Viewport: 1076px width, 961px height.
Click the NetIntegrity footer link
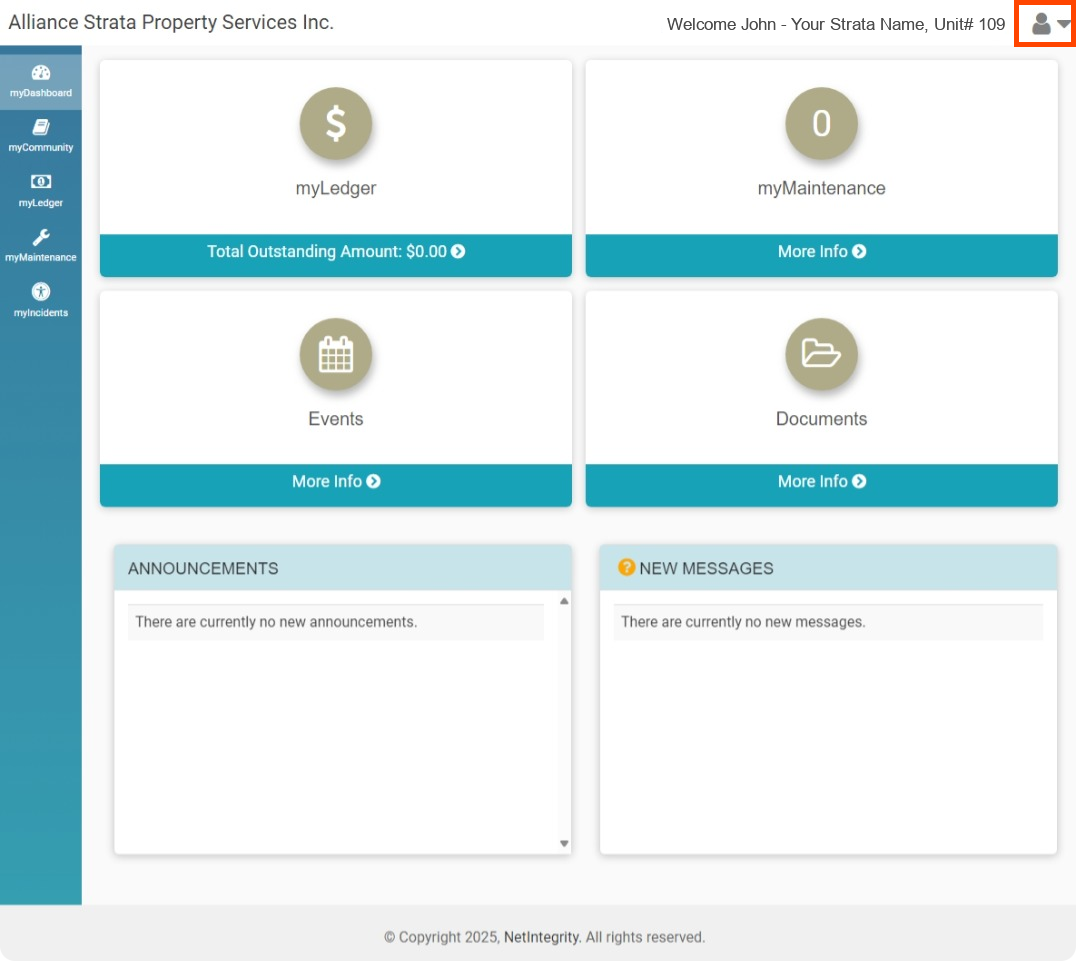[x=541, y=938]
